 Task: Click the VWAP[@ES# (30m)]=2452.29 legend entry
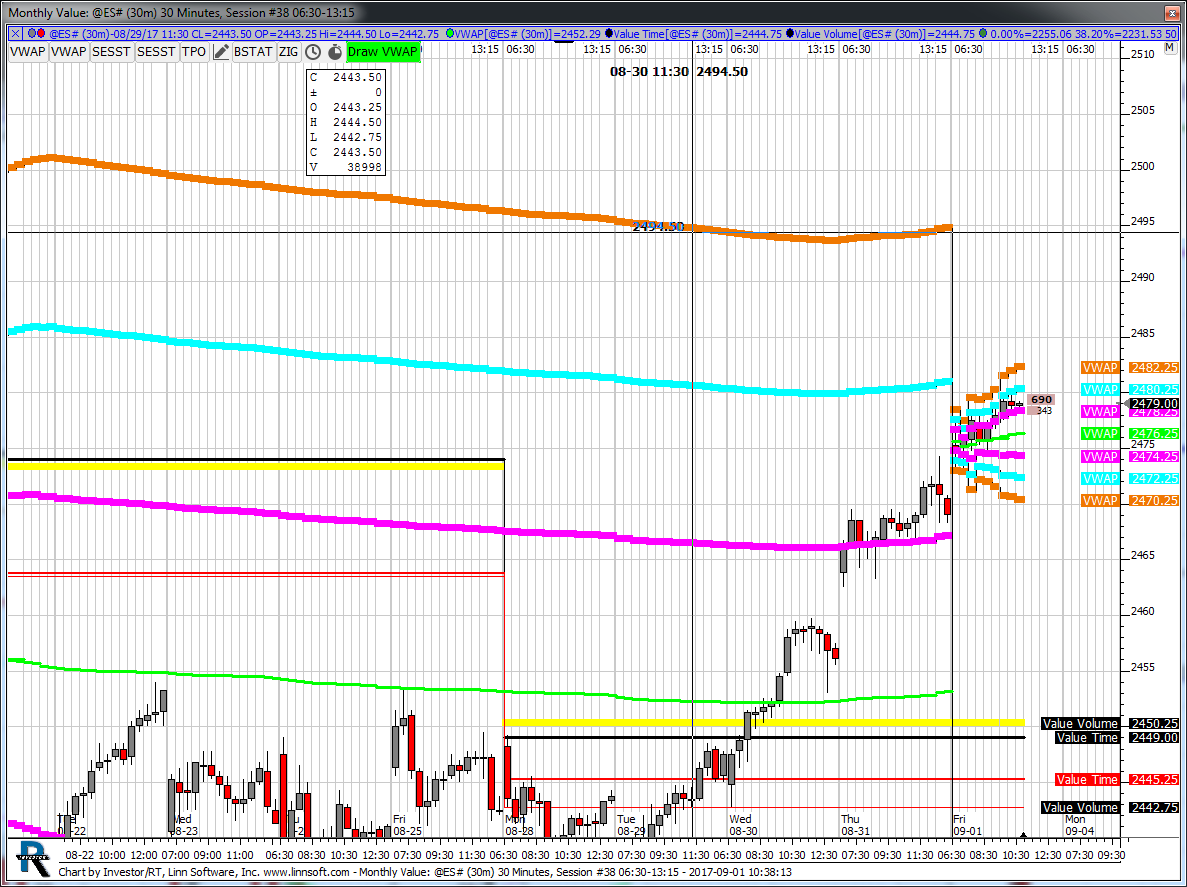(527, 33)
